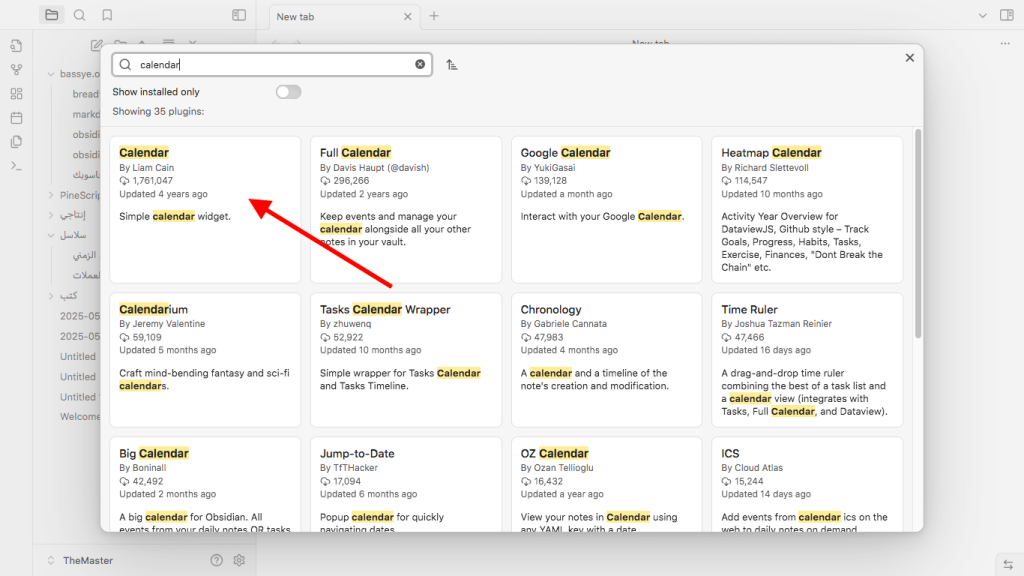Screen dimensions: 1024x576
Task: Open graph view from the ribbon
Action: [16, 70]
